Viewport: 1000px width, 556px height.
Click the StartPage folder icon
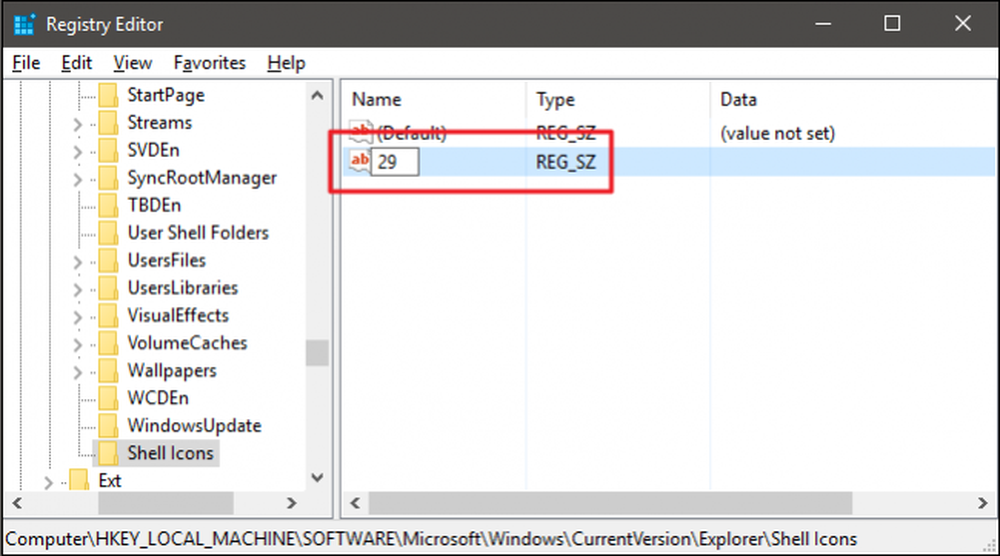[108, 95]
